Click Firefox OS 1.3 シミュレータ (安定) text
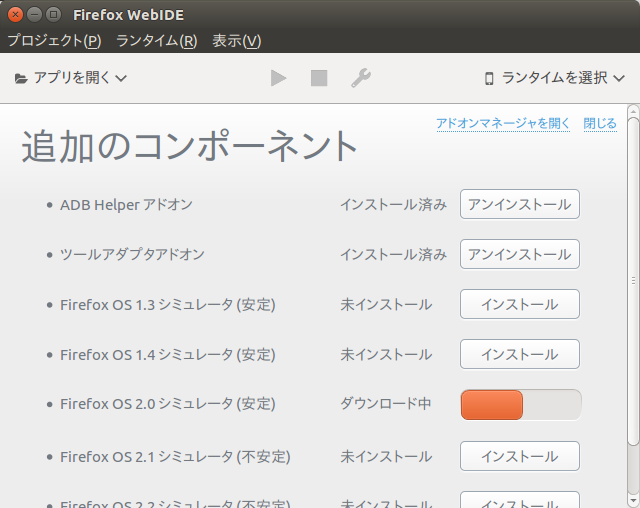640x508 pixels. coord(168,305)
